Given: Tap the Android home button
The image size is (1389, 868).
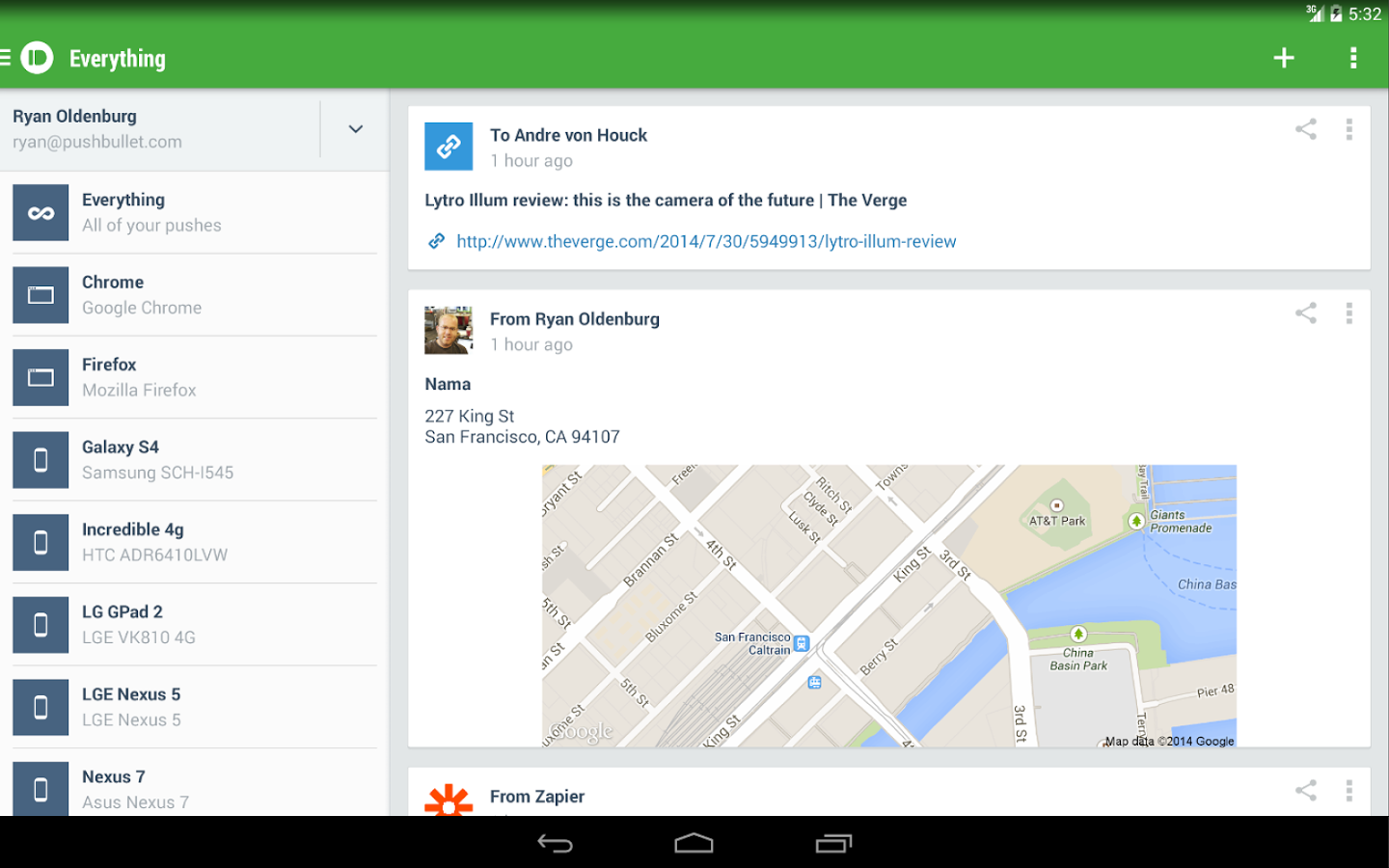Looking at the screenshot, I should click(694, 843).
